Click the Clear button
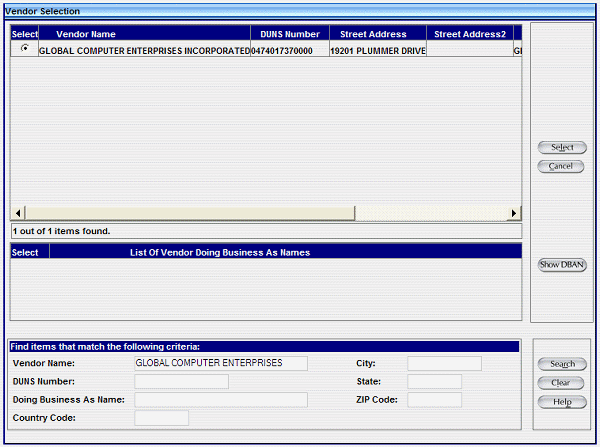 (561, 383)
